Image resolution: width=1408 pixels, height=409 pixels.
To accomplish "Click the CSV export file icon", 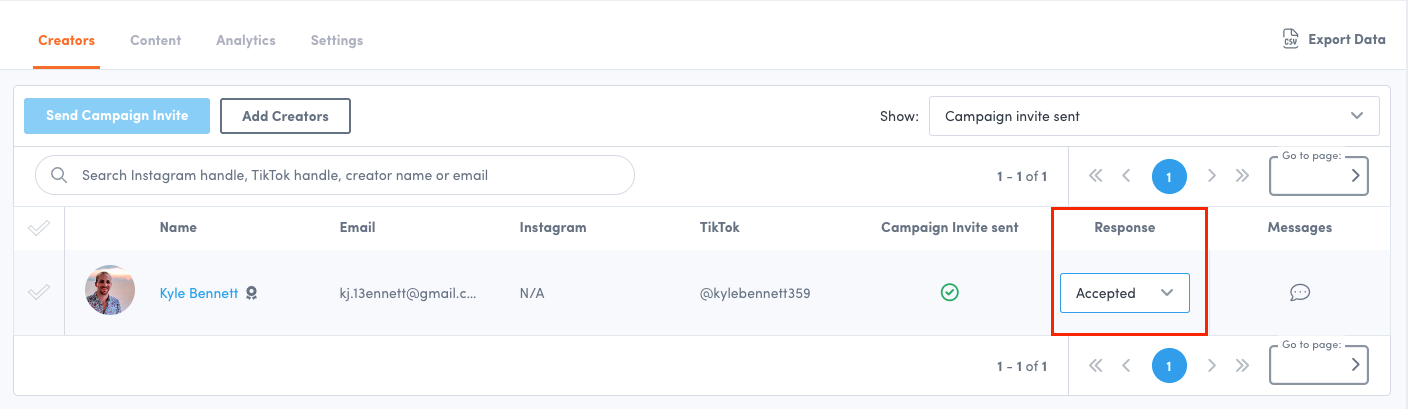I will [1290, 39].
